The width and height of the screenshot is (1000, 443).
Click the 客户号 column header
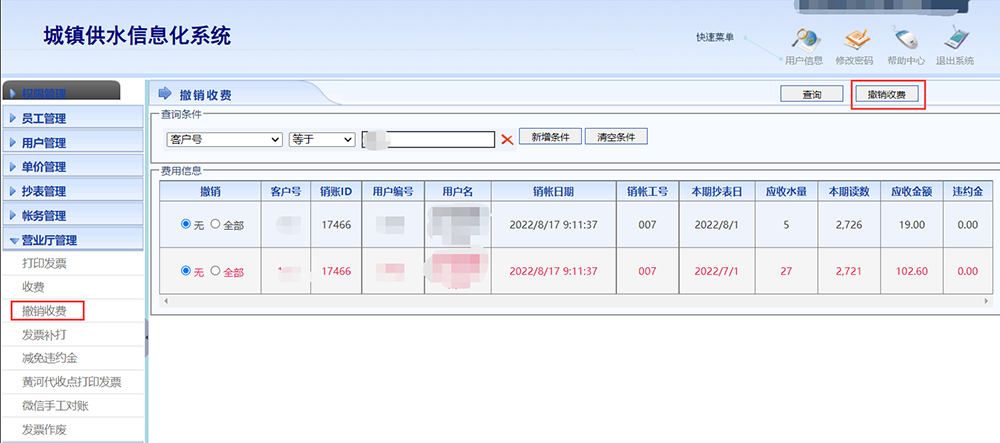(286, 191)
